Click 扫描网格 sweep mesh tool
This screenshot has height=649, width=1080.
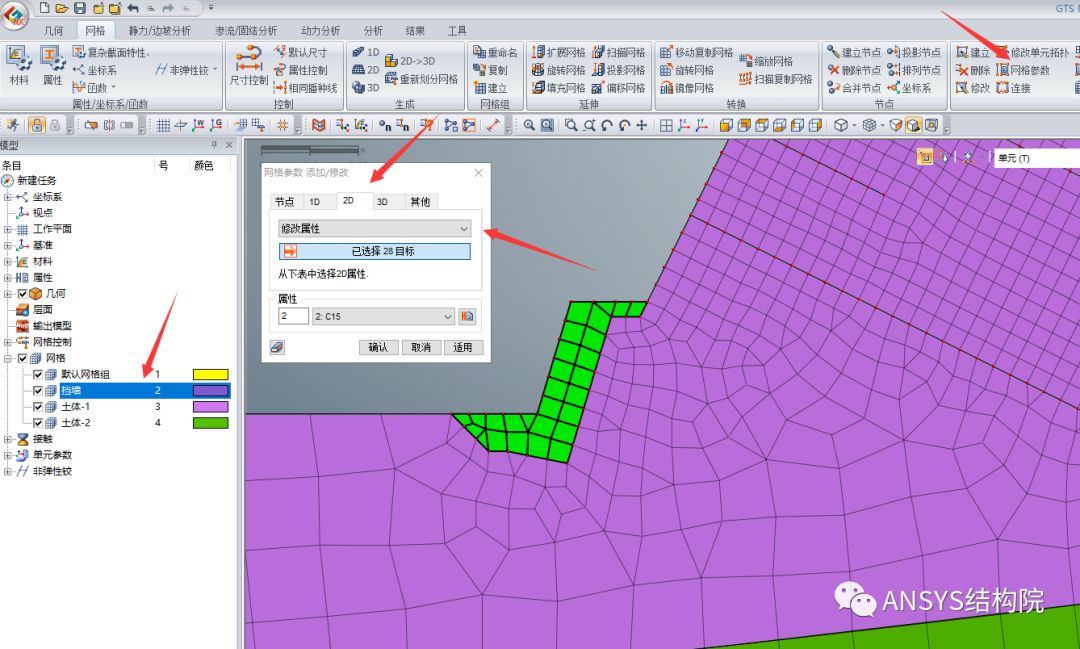619,52
